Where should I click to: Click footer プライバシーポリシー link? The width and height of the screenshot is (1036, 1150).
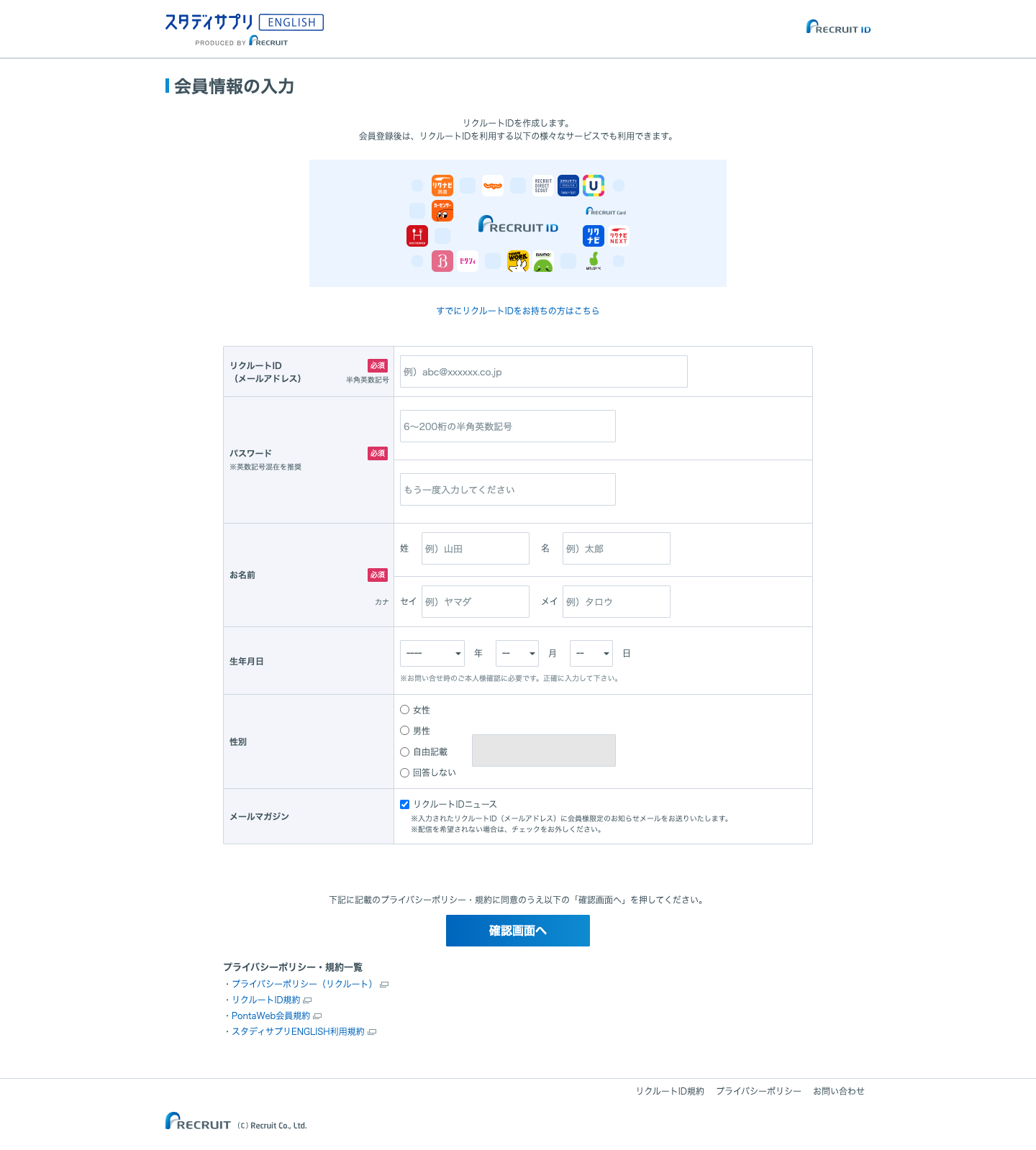click(758, 1091)
